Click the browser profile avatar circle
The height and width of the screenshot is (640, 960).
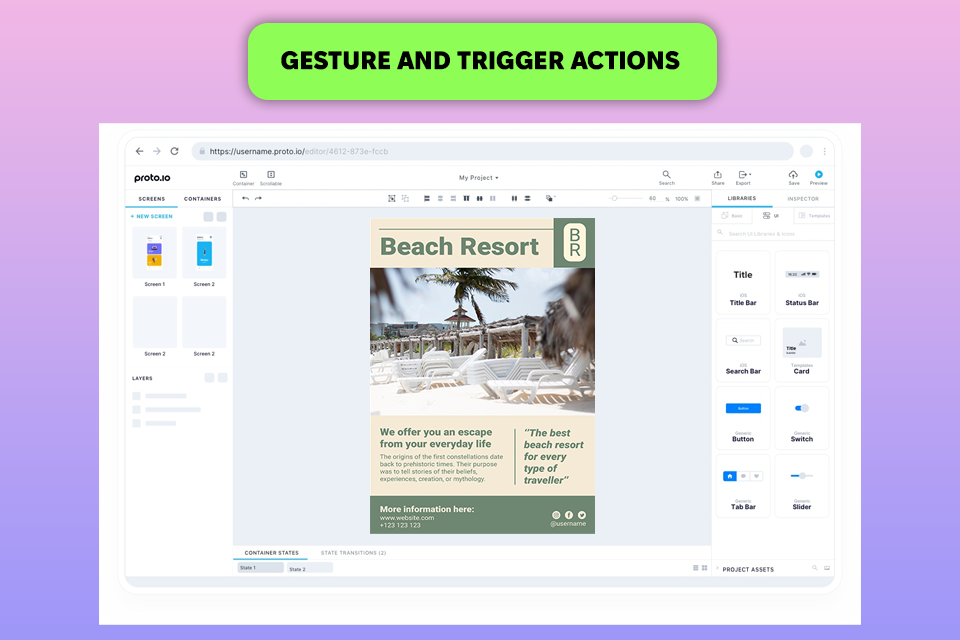coord(806,151)
